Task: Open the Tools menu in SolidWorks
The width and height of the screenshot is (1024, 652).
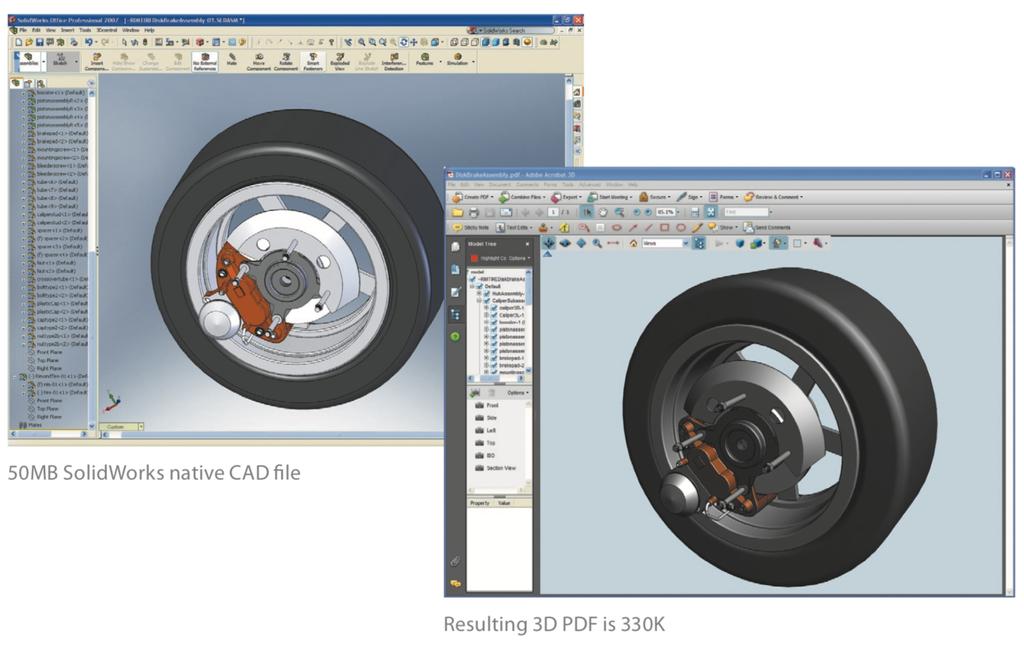Action: coord(85,30)
